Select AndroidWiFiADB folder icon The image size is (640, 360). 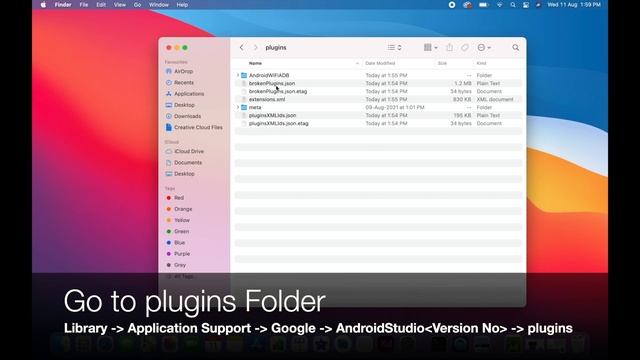click(x=244, y=75)
